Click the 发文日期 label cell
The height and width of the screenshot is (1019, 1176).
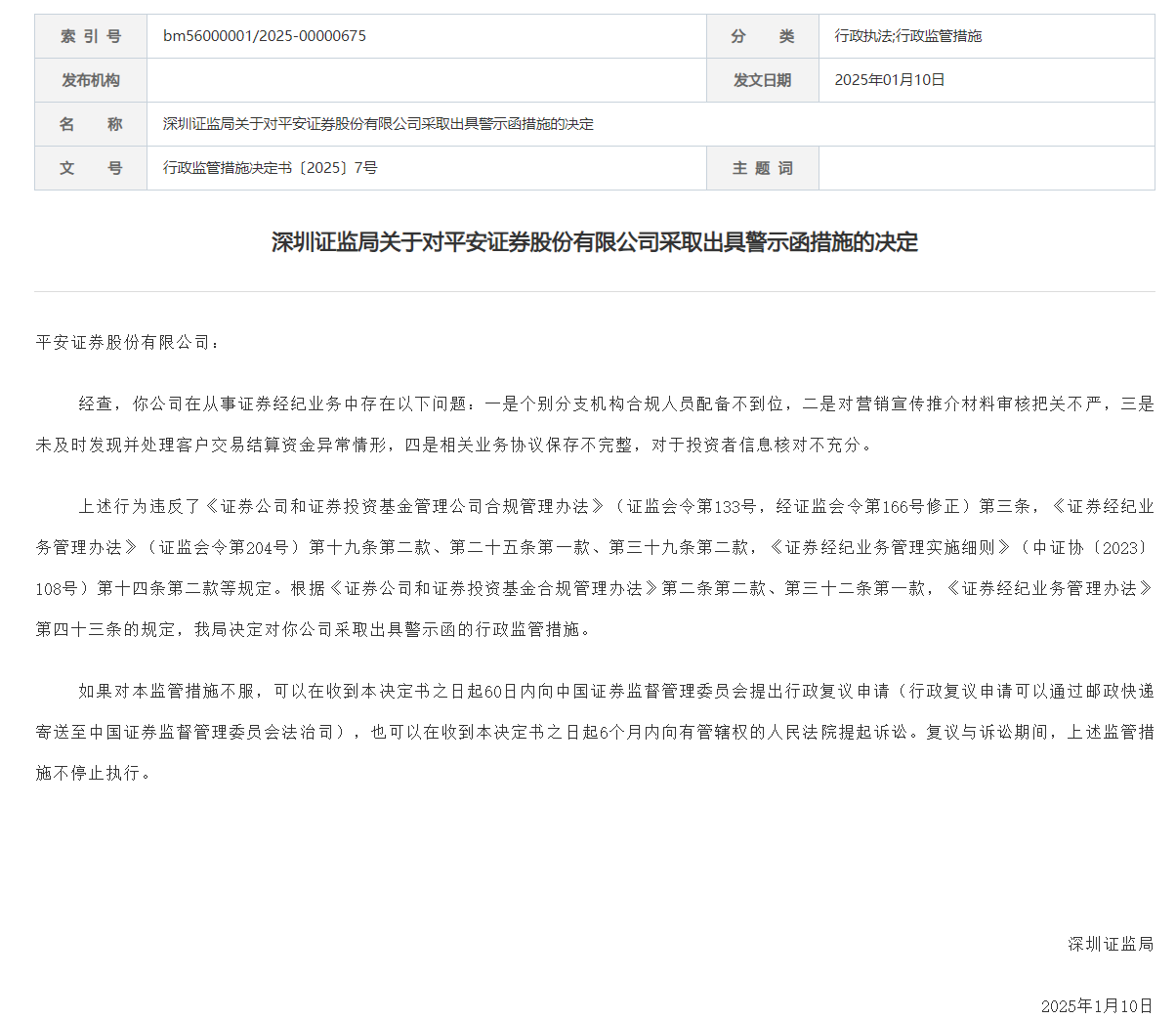[x=762, y=80]
